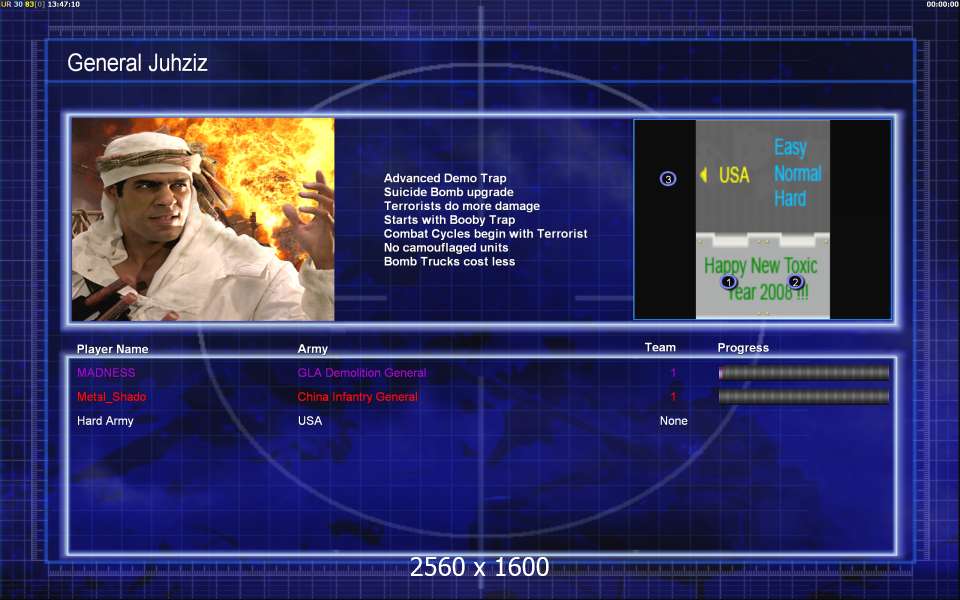The image size is (960, 600).
Task: Click start position marker 2 on map
Action: click(795, 282)
